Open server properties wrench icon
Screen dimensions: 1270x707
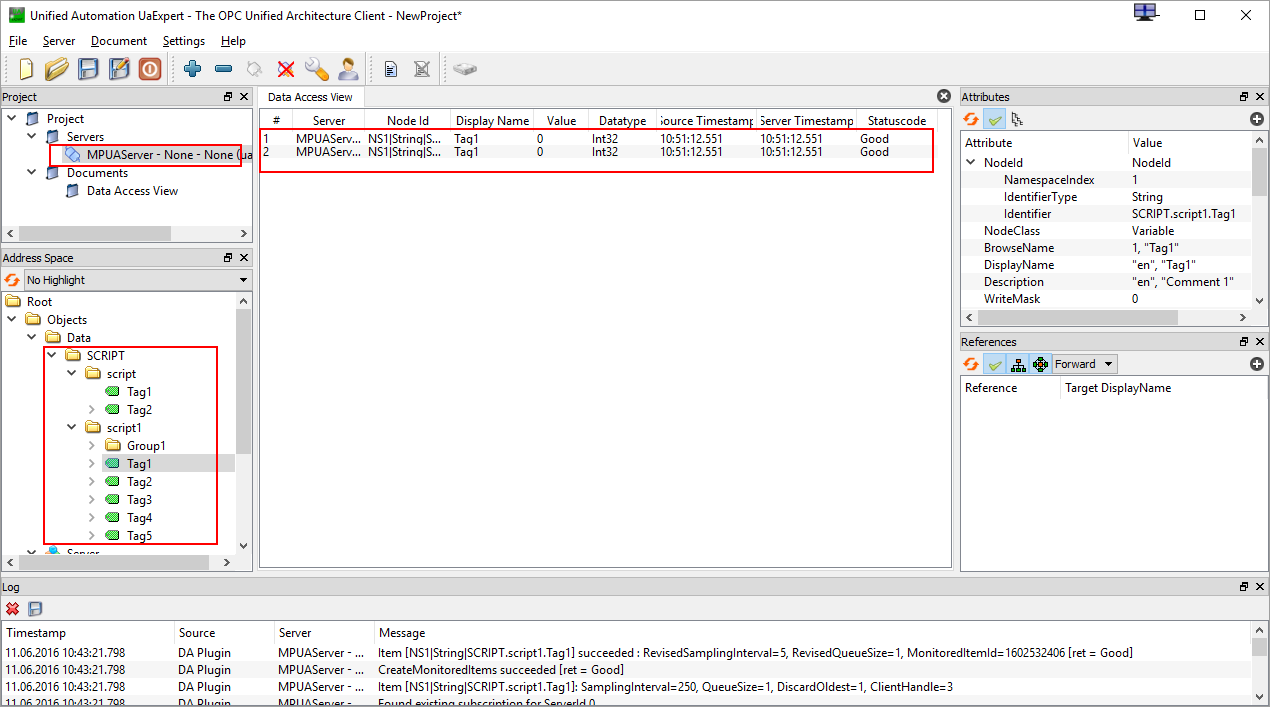coord(316,69)
